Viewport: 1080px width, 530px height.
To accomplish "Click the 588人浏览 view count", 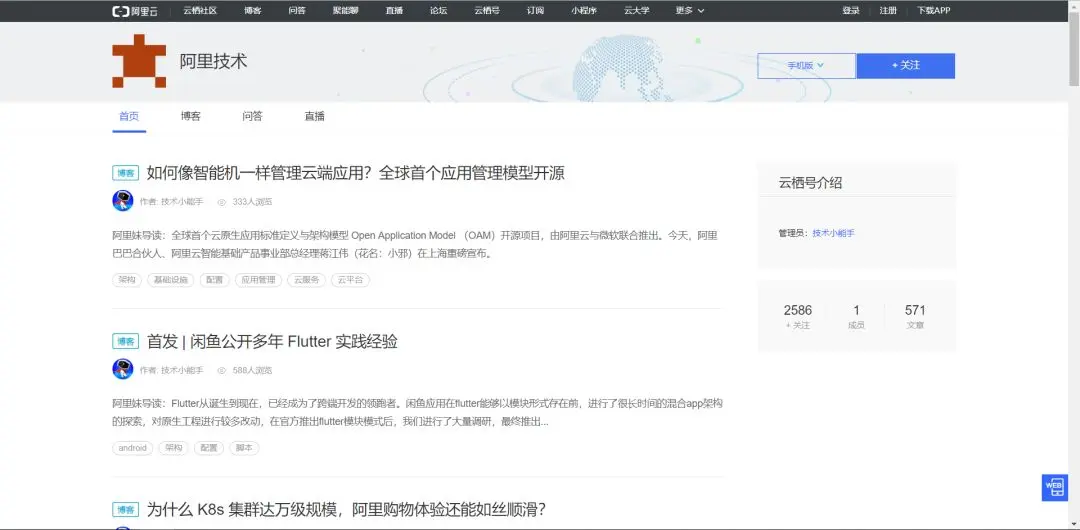I will (x=252, y=370).
